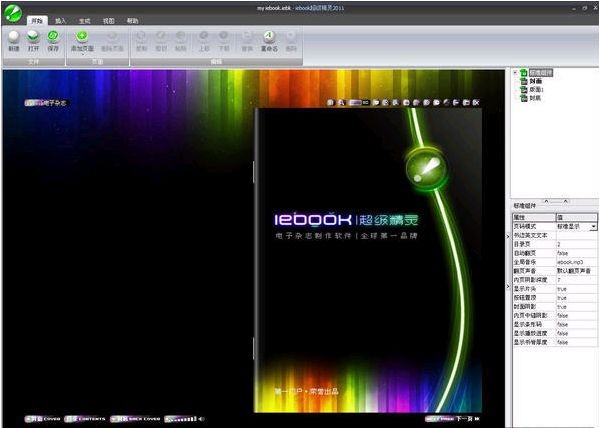Adjust the volume level bar at bottom

pos(181,419)
